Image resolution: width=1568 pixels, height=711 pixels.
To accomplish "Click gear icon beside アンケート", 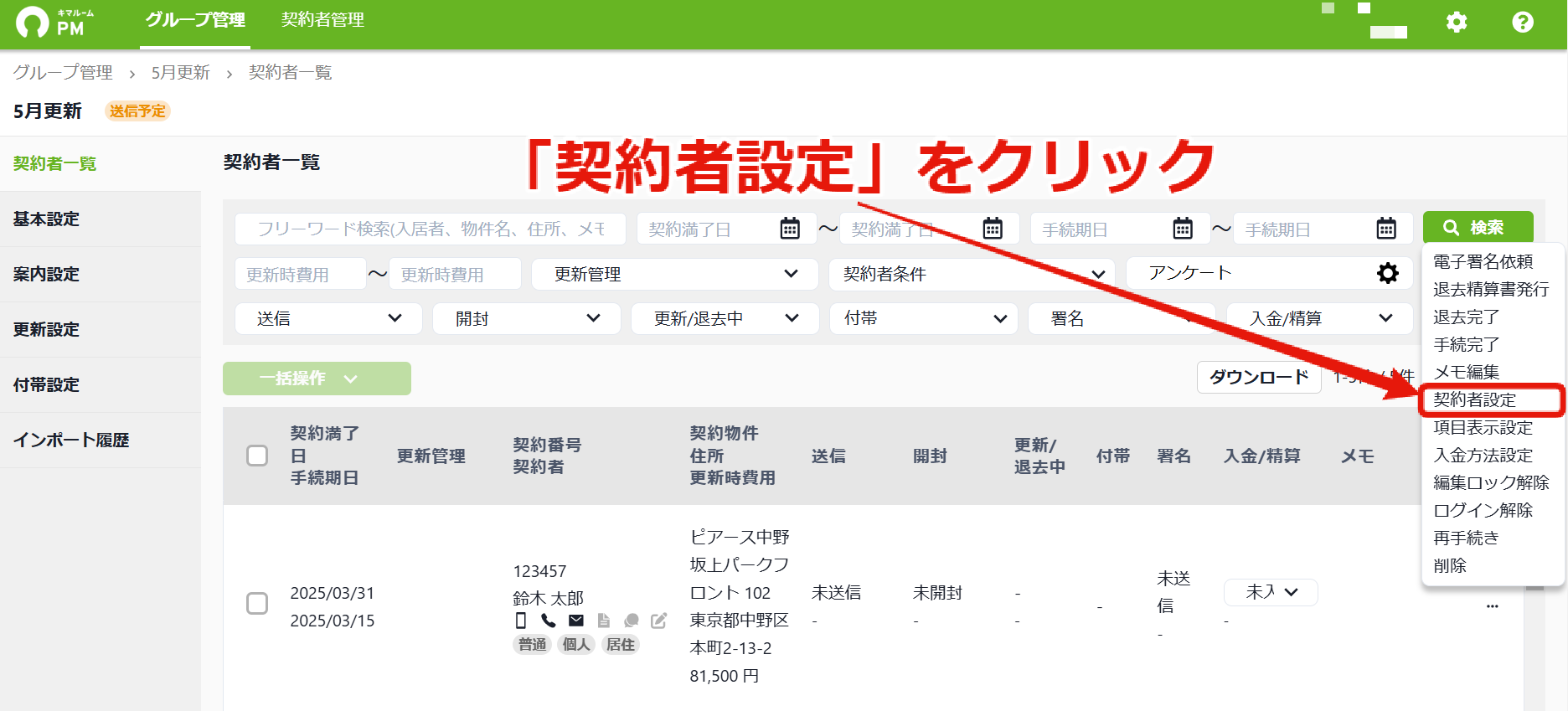I will 1388,273.
